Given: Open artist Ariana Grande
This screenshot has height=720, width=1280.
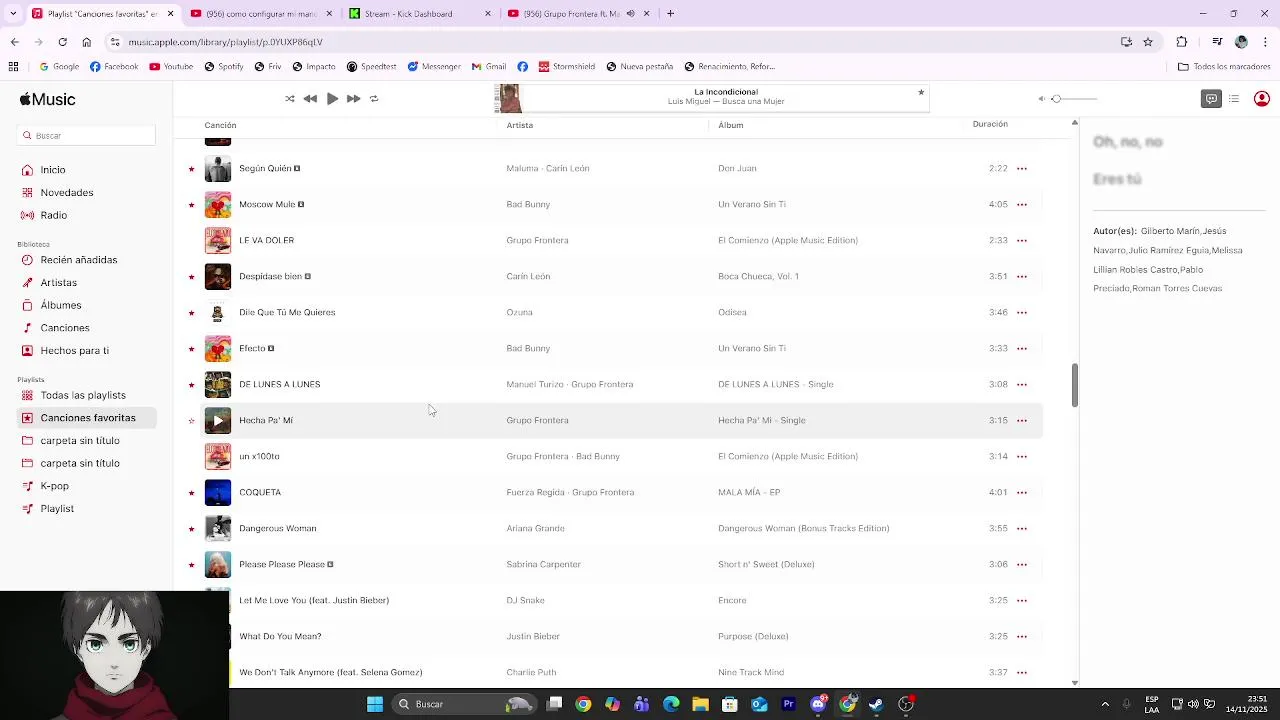Looking at the screenshot, I should (x=535, y=528).
